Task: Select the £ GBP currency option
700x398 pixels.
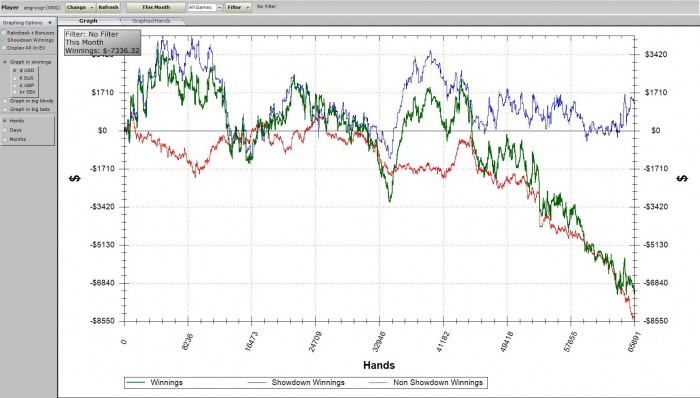Action: pyautogui.click(x=15, y=85)
